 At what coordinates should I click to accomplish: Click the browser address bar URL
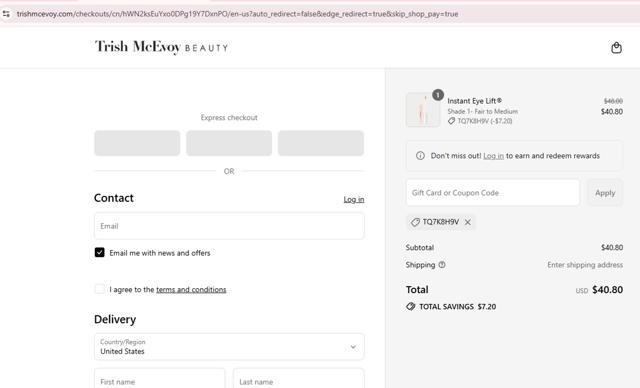pyautogui.click(x=237, y=14)
